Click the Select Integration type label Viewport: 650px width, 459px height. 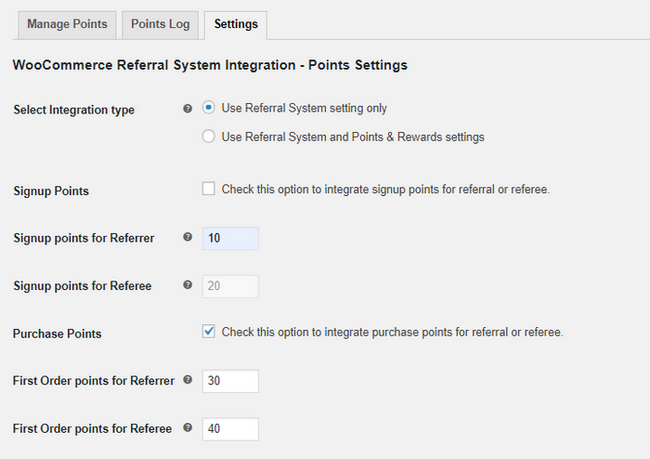pyautogui.click(x=74, y=110)
